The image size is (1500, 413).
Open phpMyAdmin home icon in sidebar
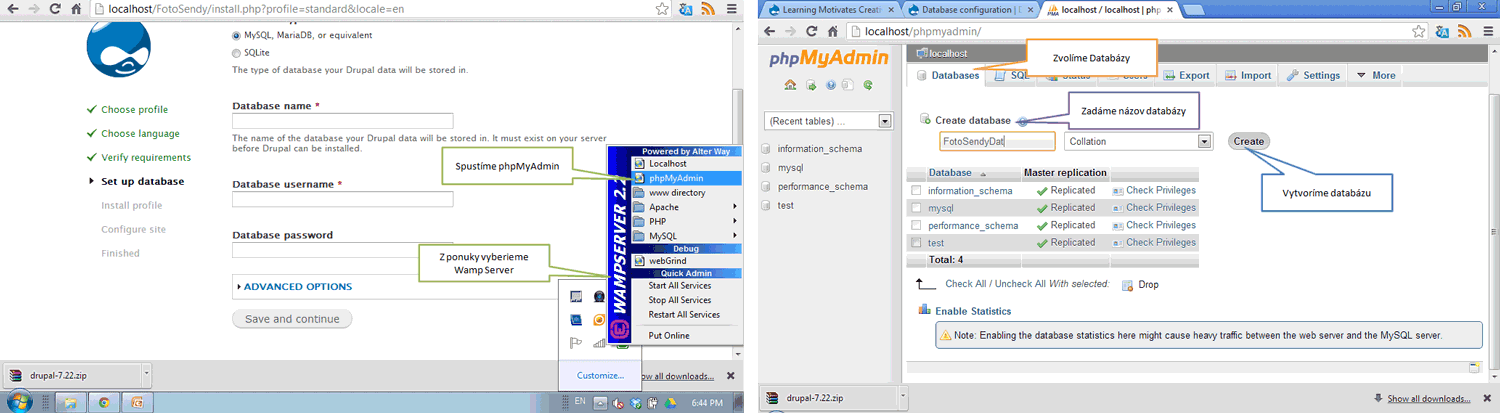(x=790, y=85)
